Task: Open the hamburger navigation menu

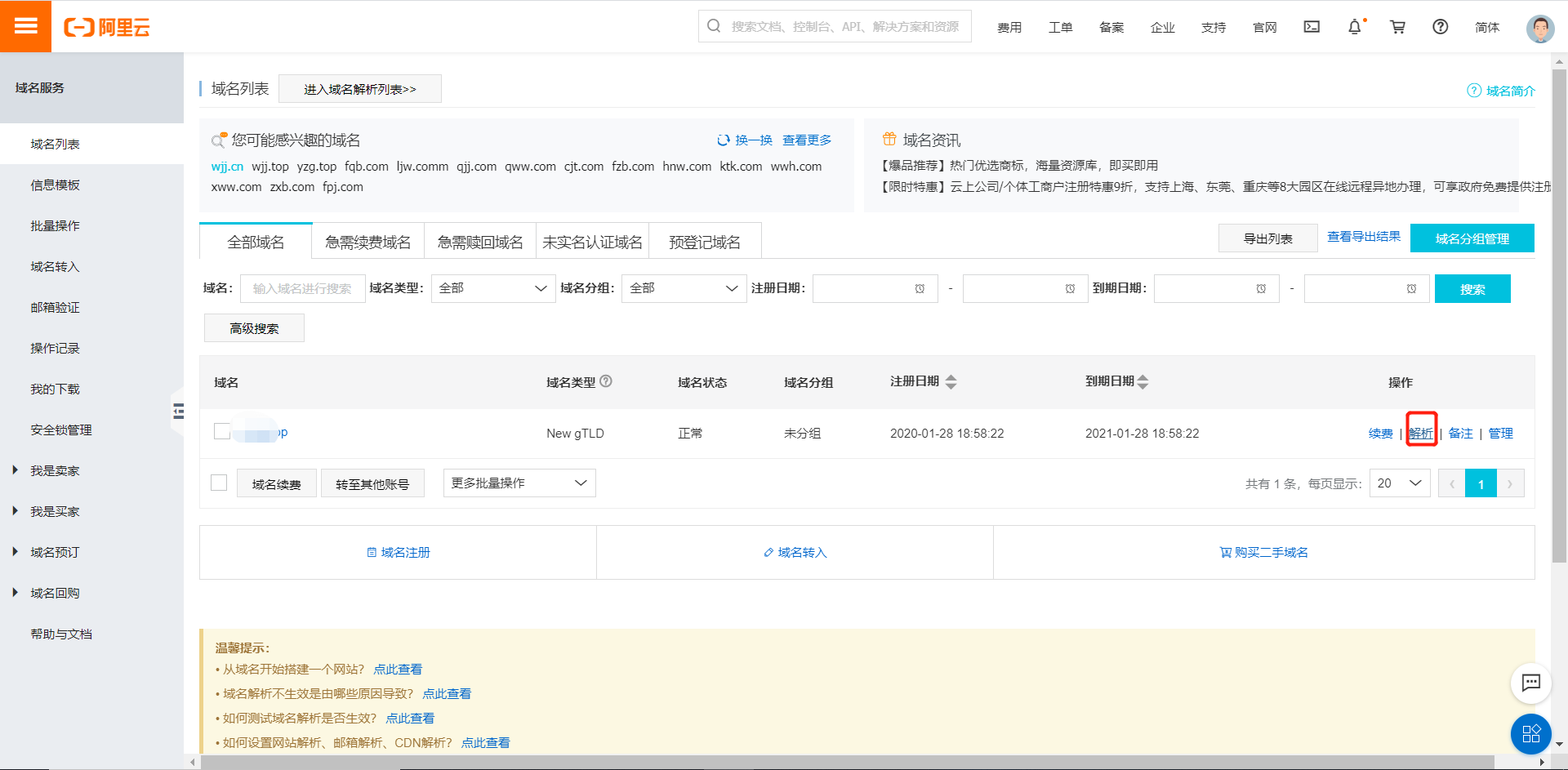Action: [x=25, y=25]
